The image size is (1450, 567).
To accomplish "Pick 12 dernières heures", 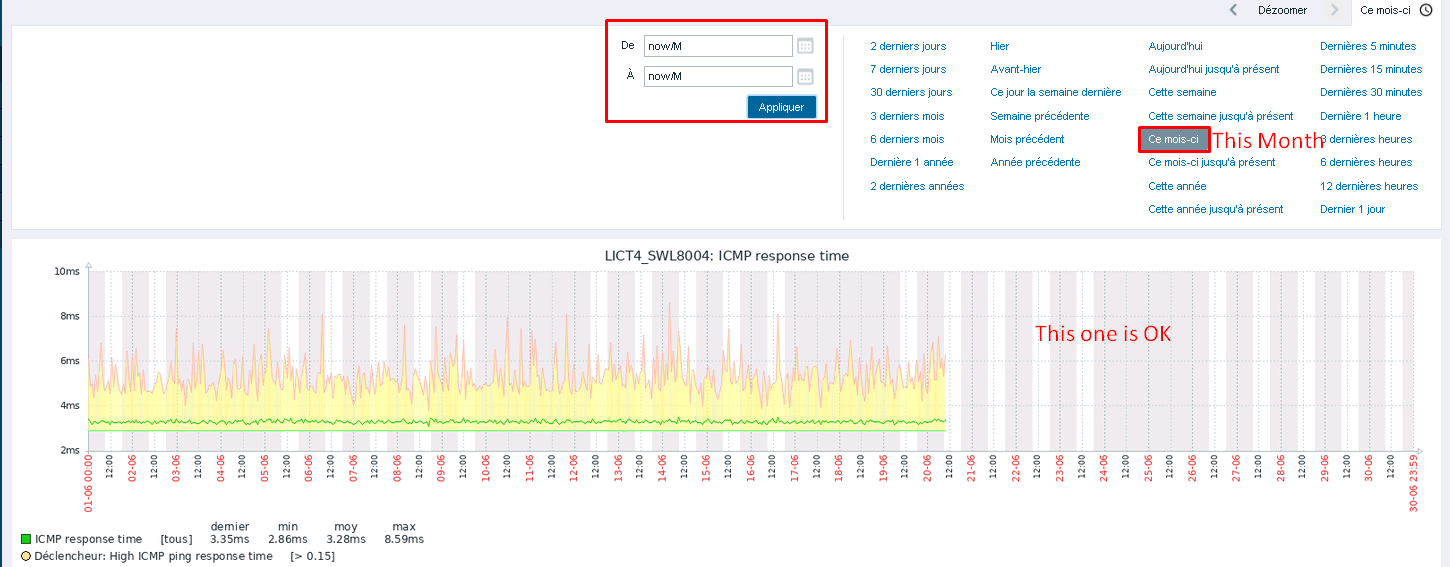I will [x=1369, y=186].
